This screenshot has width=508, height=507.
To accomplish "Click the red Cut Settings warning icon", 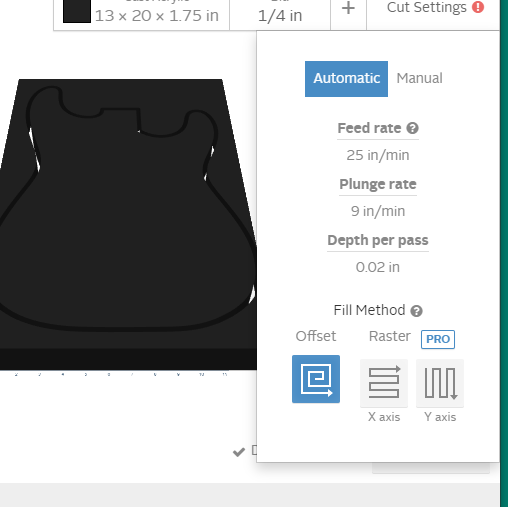I will tap(478, 7).
